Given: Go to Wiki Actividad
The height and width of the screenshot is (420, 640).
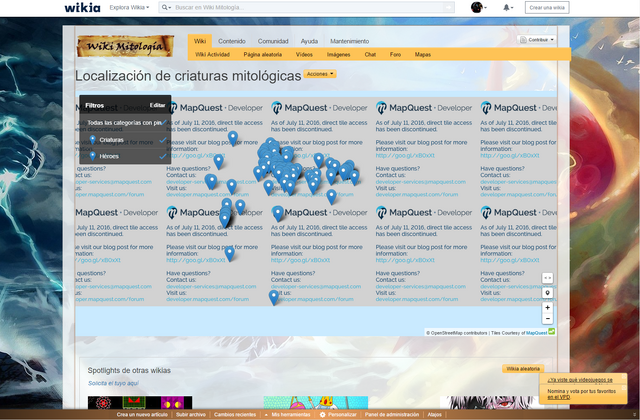Looking at the screenshot, I should point(212,55).
